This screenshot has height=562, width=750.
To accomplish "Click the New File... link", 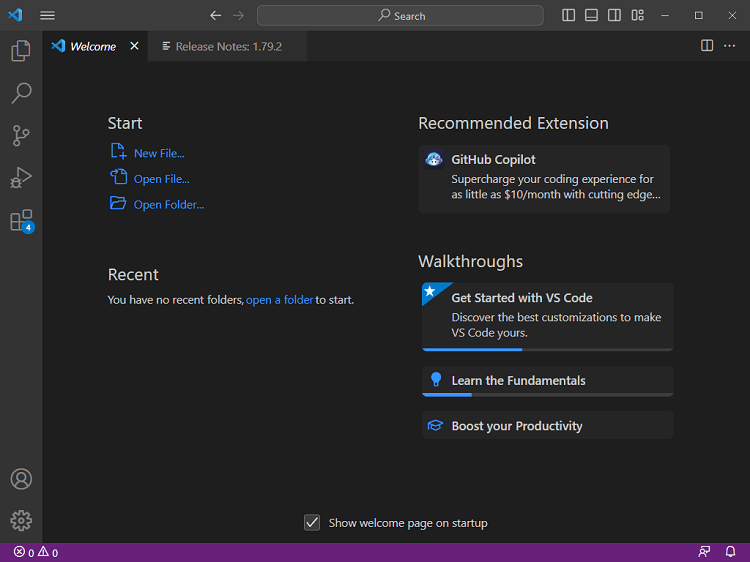I will click(x=159, y=154).
